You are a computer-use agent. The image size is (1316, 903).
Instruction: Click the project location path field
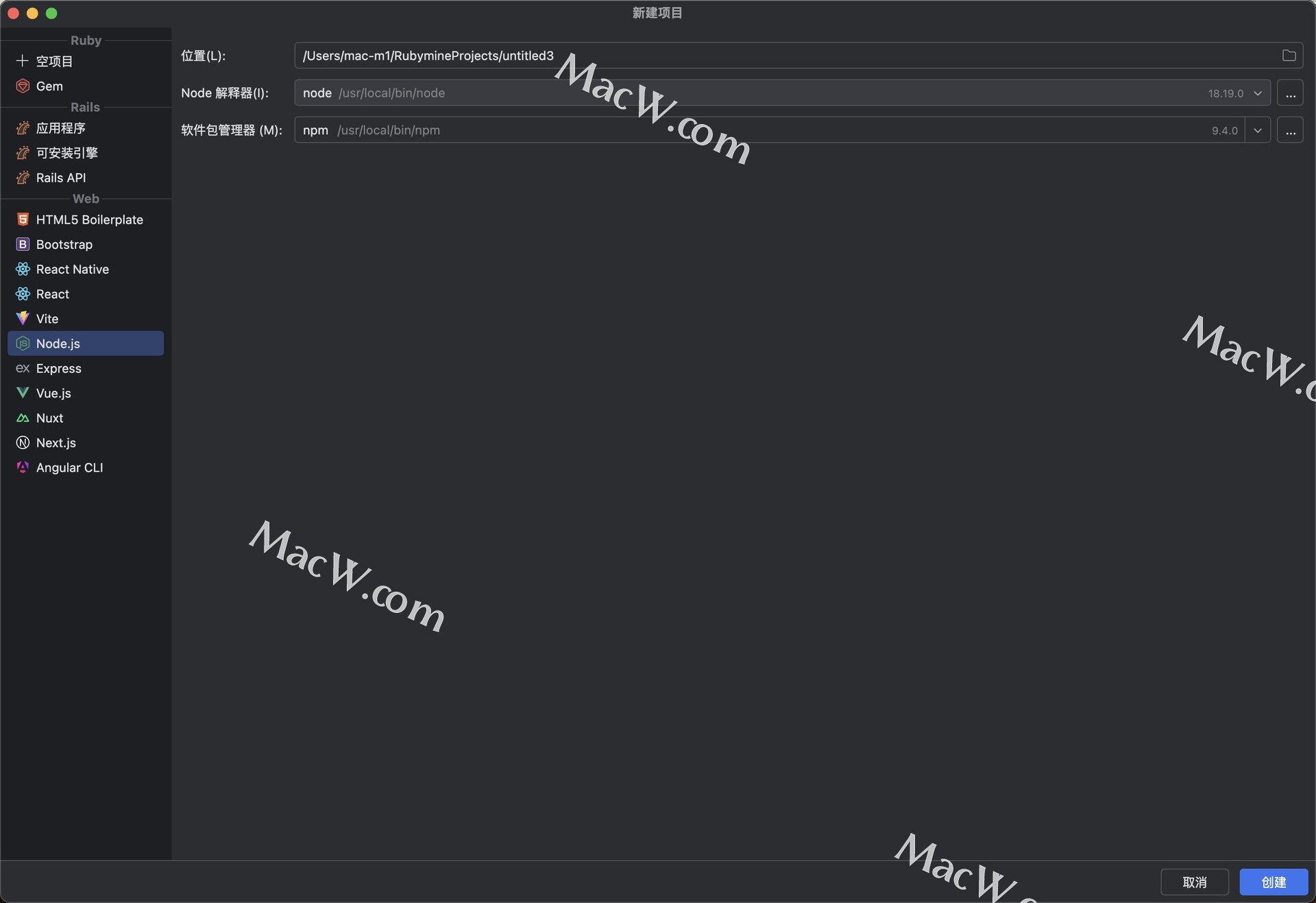(x=799, y=56)
